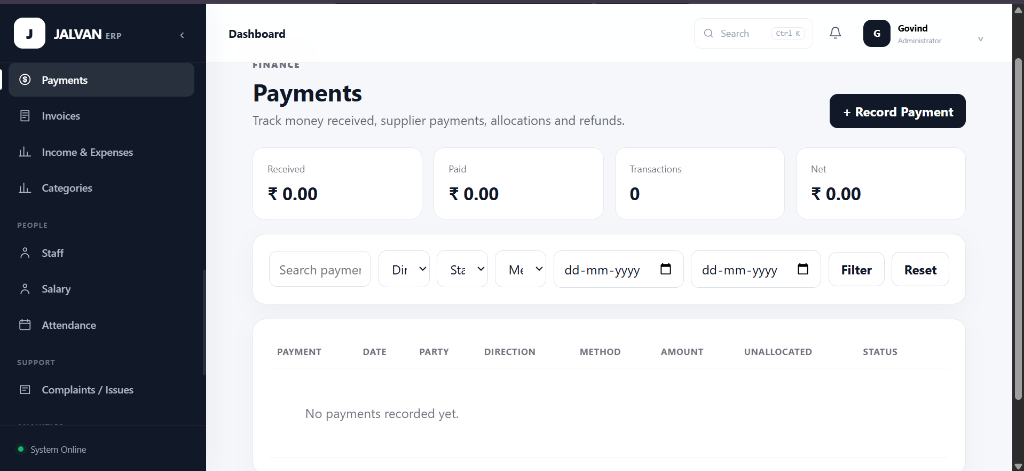Click the DIRECTION column header
This screenshot has height=471, width=1024.
pyautogui.click(x=509, y=351)
